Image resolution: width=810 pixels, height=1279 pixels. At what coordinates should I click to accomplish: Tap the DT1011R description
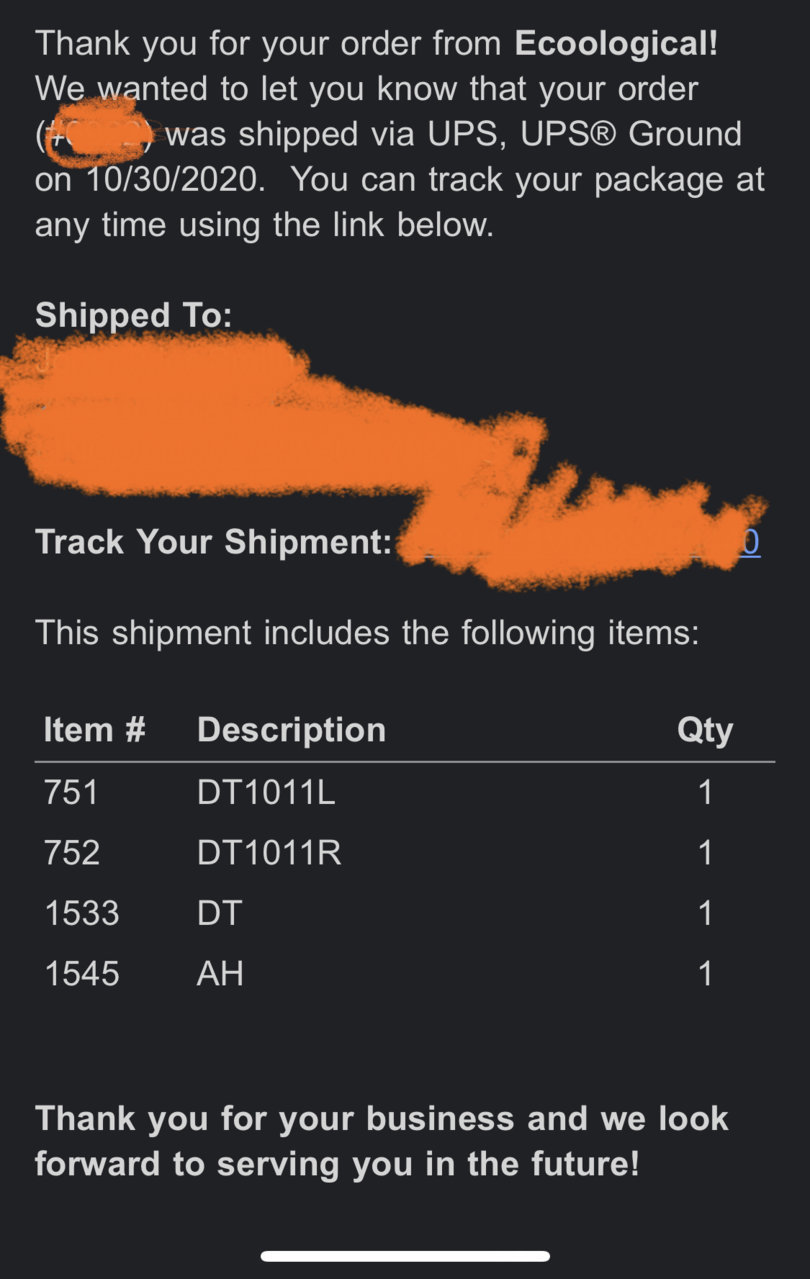point(269,853)
